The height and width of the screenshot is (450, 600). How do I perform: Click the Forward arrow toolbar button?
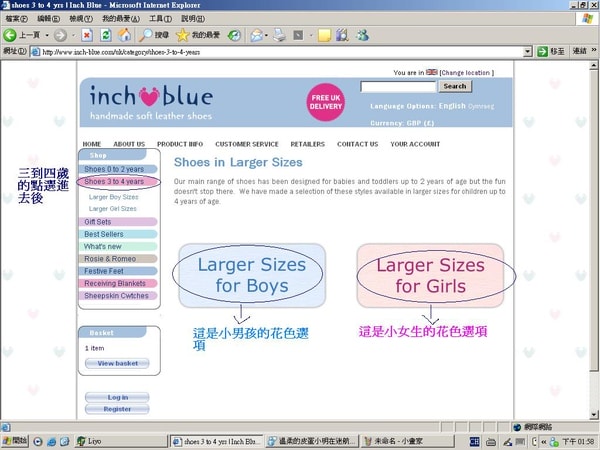coord(60,35)
